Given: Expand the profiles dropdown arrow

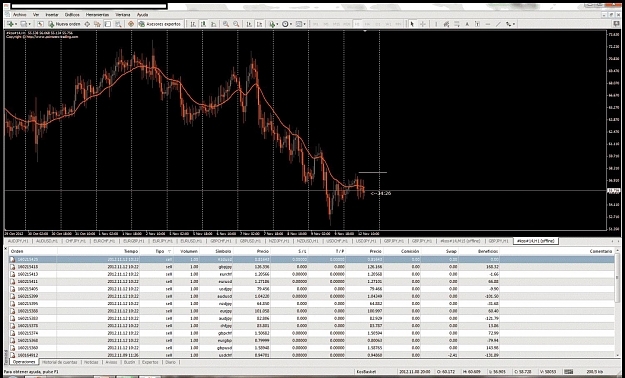Looking at the screenshot, I should [x=29, y=24].
